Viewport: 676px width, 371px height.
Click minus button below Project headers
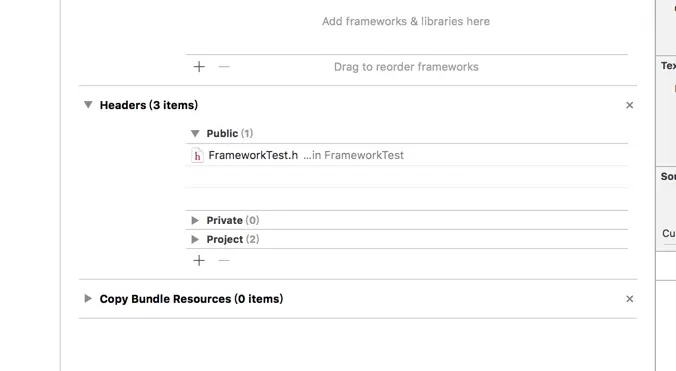click(x=224, y=260)
